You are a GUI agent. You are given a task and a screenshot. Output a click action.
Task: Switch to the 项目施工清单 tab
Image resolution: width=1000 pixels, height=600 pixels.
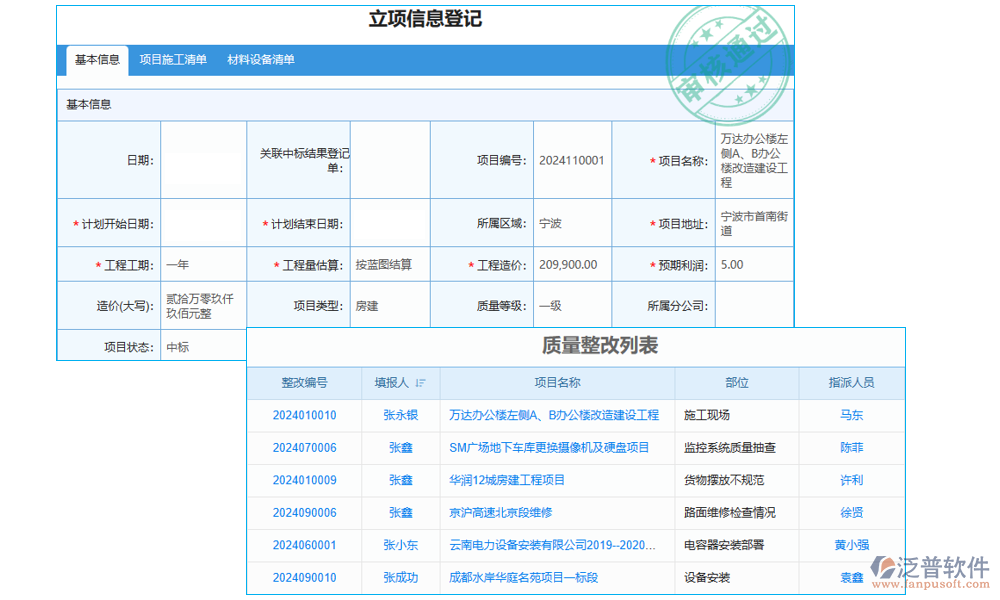tap(174, 60)
